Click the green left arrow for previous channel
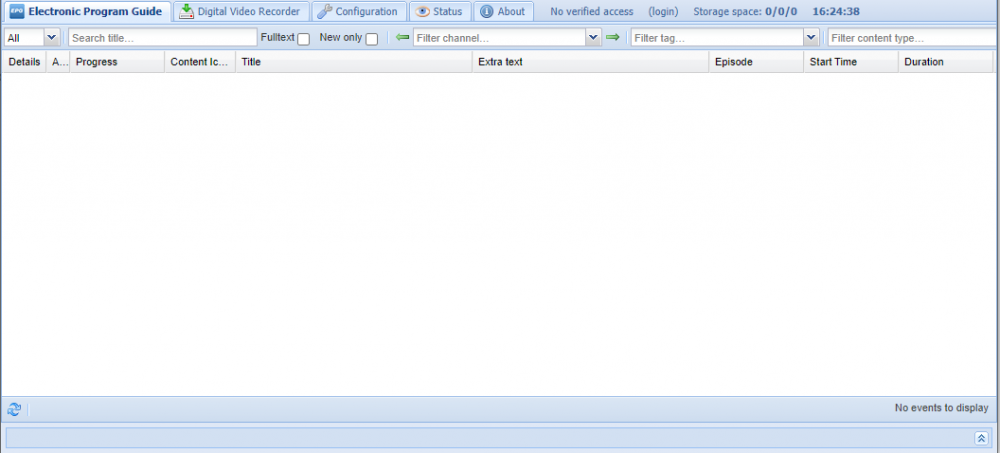 (402, 38)
